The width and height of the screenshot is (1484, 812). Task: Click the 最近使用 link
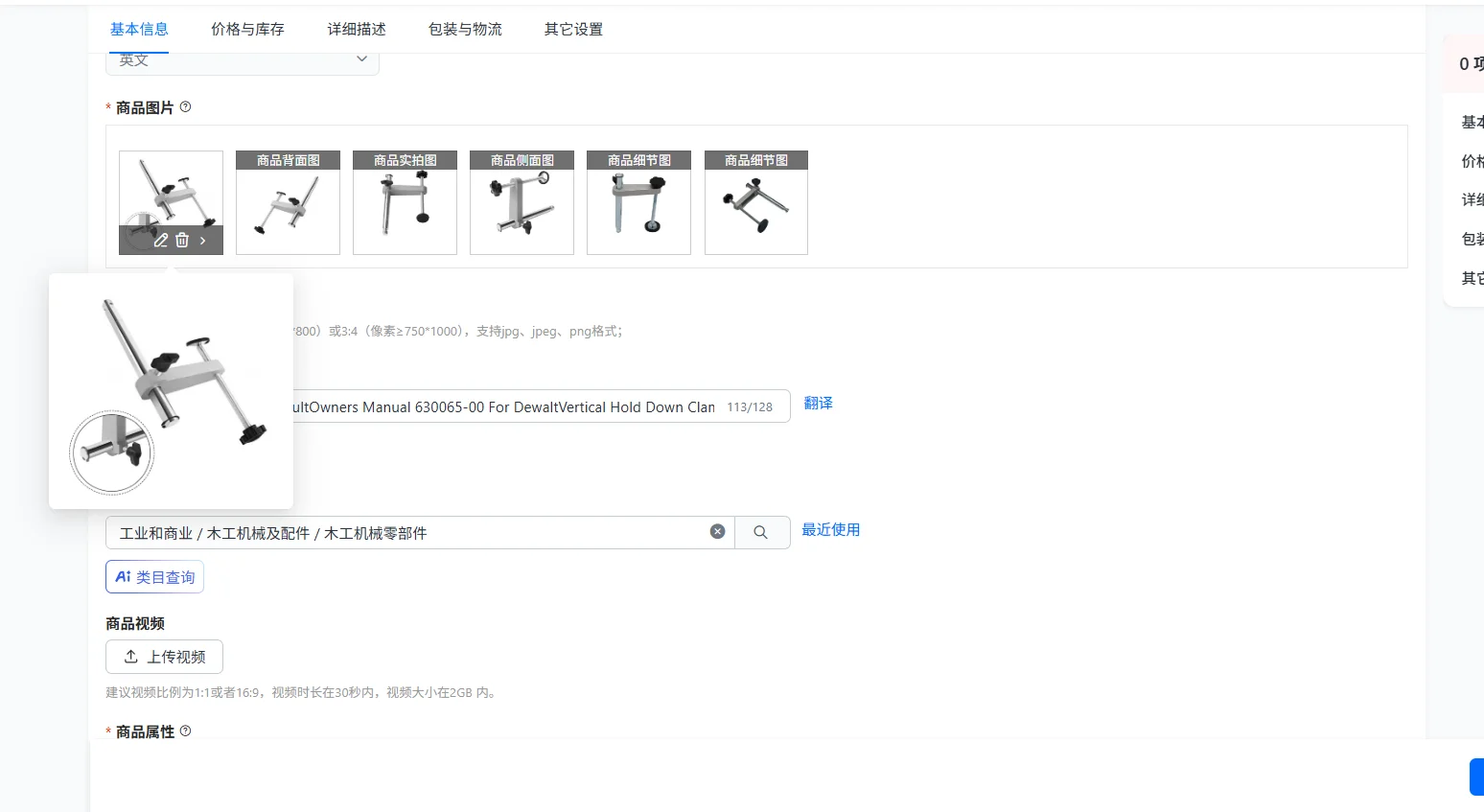coord(831,530)
